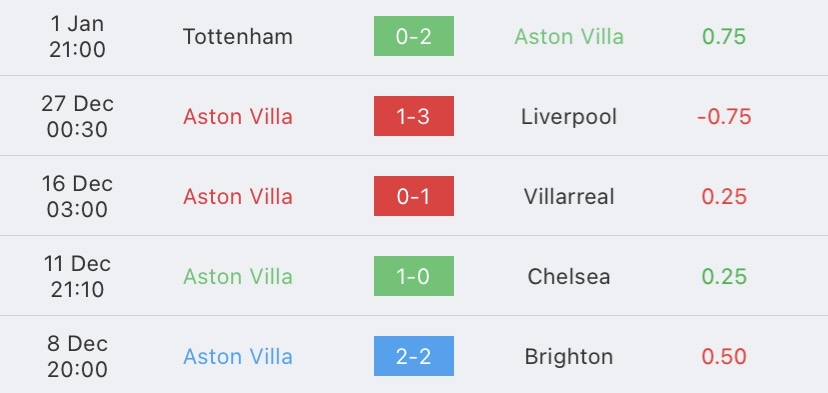The width and height of the screenshot is (828, 393).
Task: Open the green 0-2 score badge
Action: point(413,36)
